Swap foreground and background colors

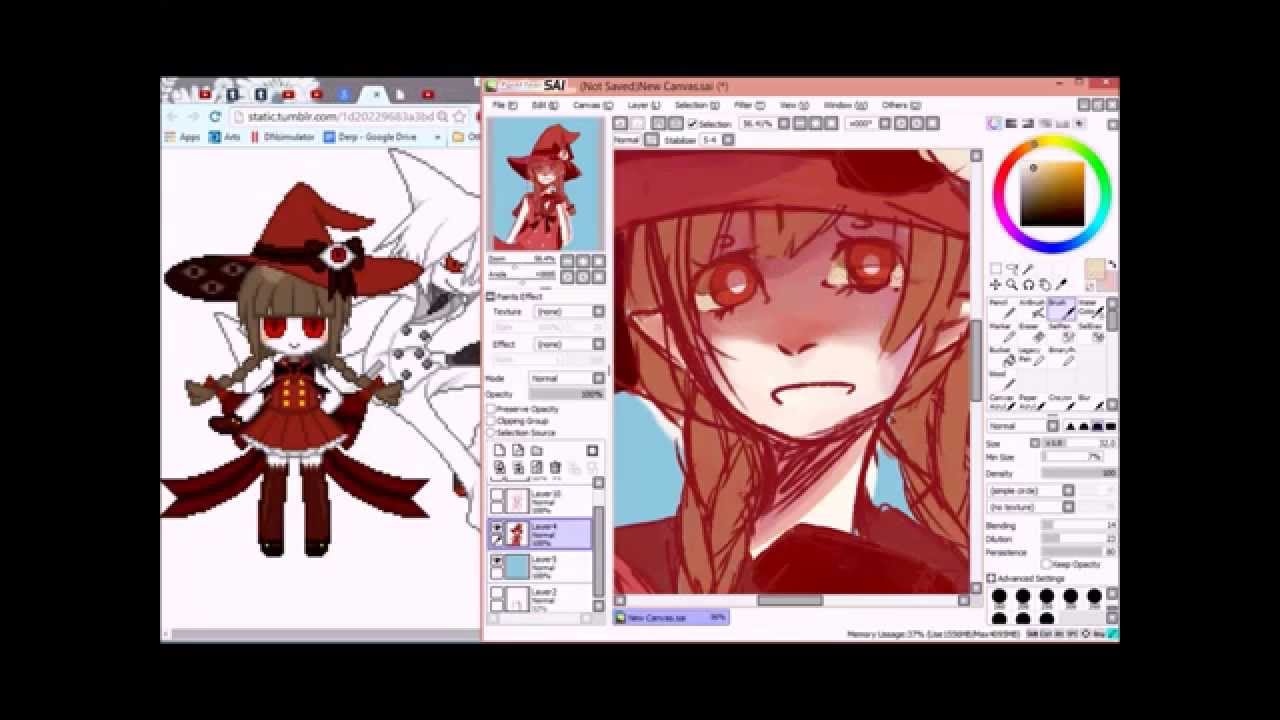1112,265
